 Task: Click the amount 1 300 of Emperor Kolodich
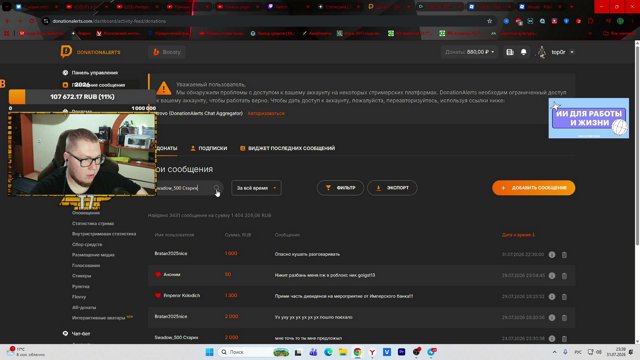click(x=231, y=295)
